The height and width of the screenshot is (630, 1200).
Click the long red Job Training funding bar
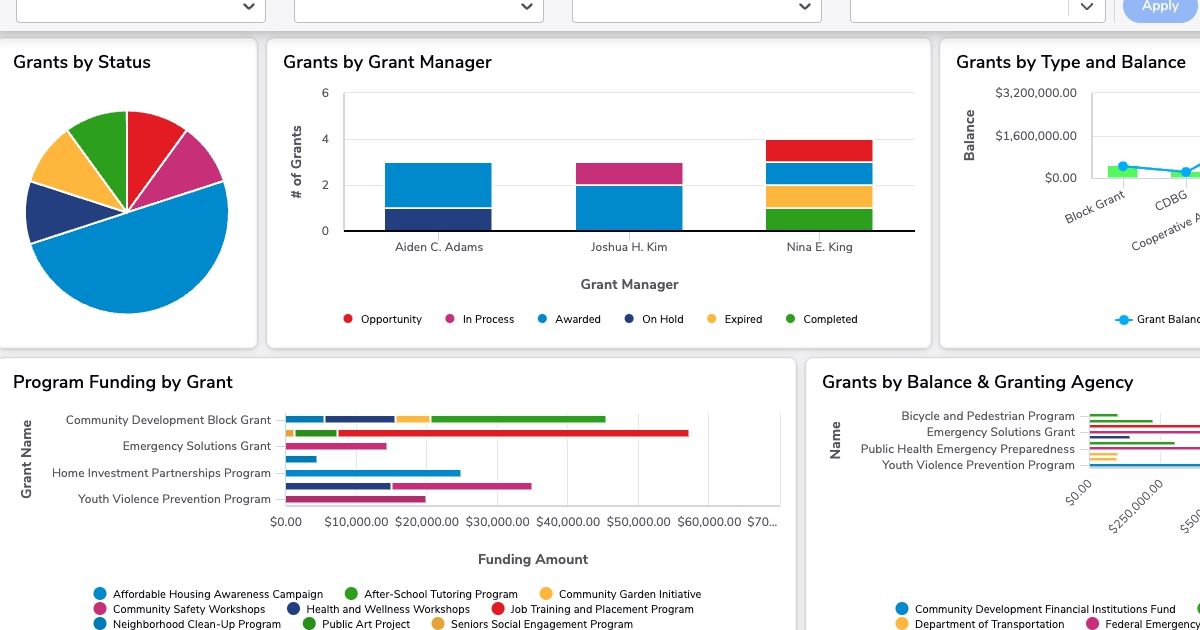(x=513, y=433)
